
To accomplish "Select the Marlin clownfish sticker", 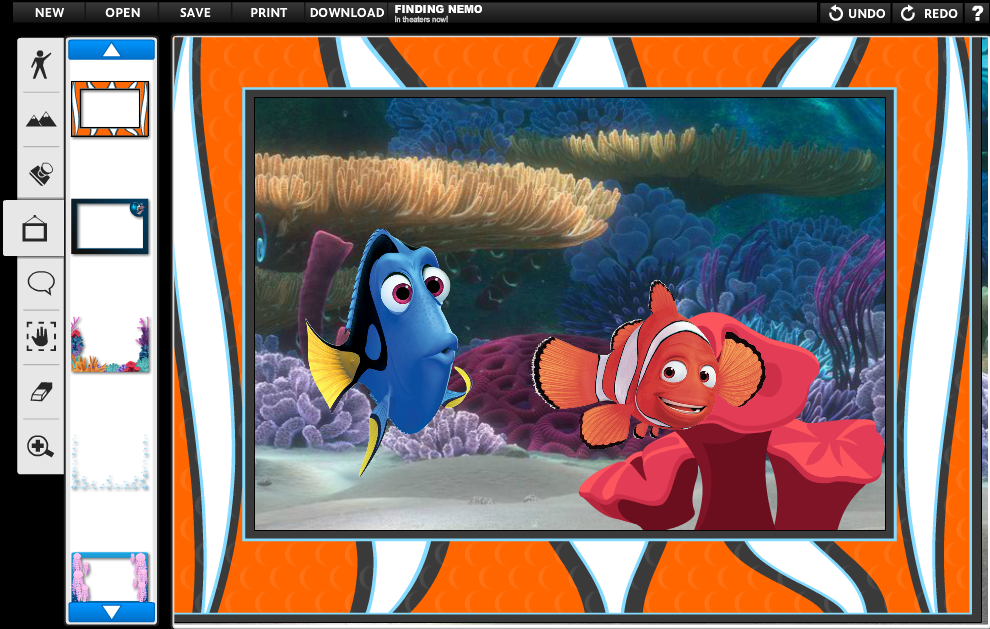I will pos(648,367).
